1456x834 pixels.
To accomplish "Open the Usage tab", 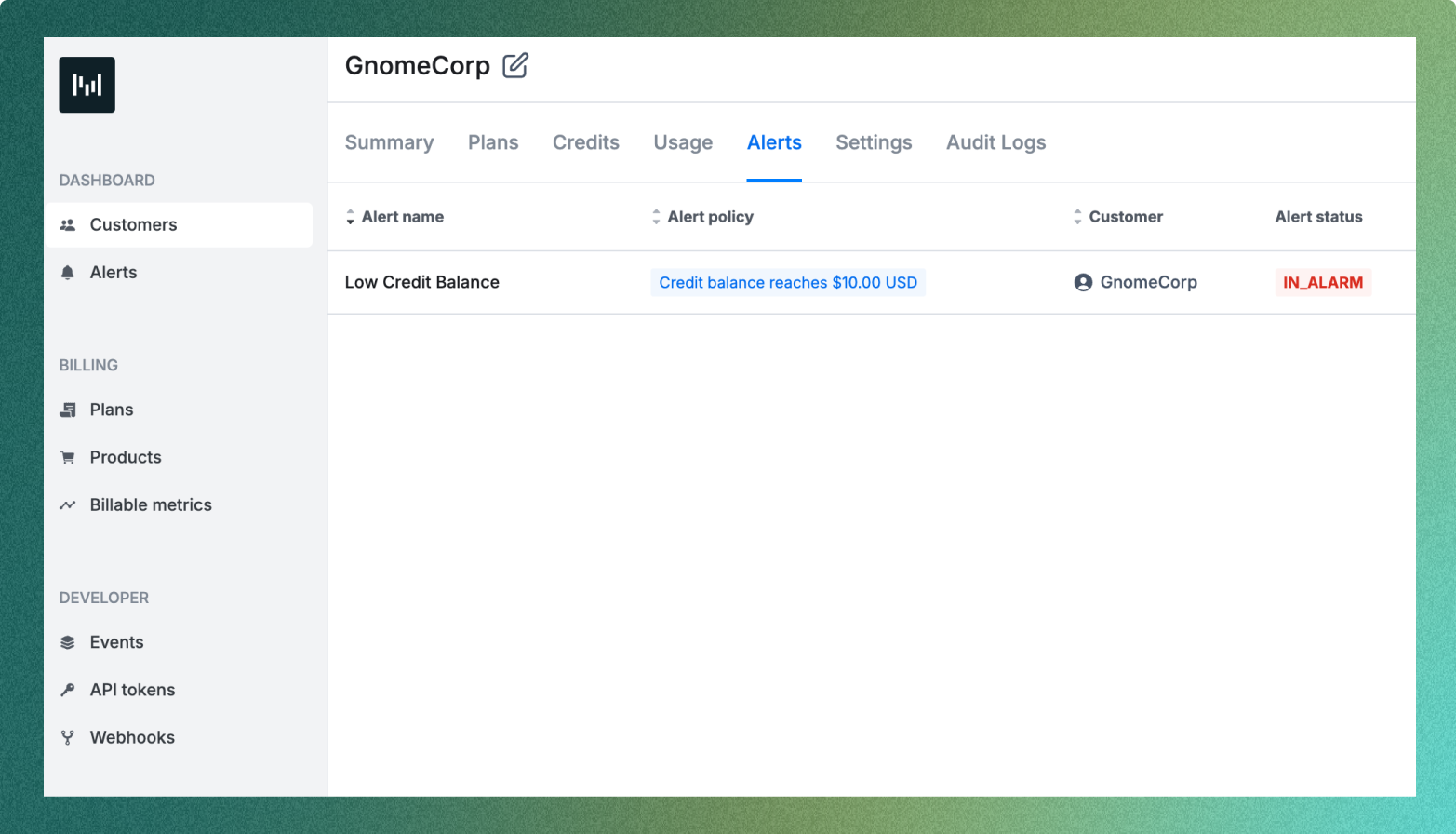I will (x=683, y=142).
